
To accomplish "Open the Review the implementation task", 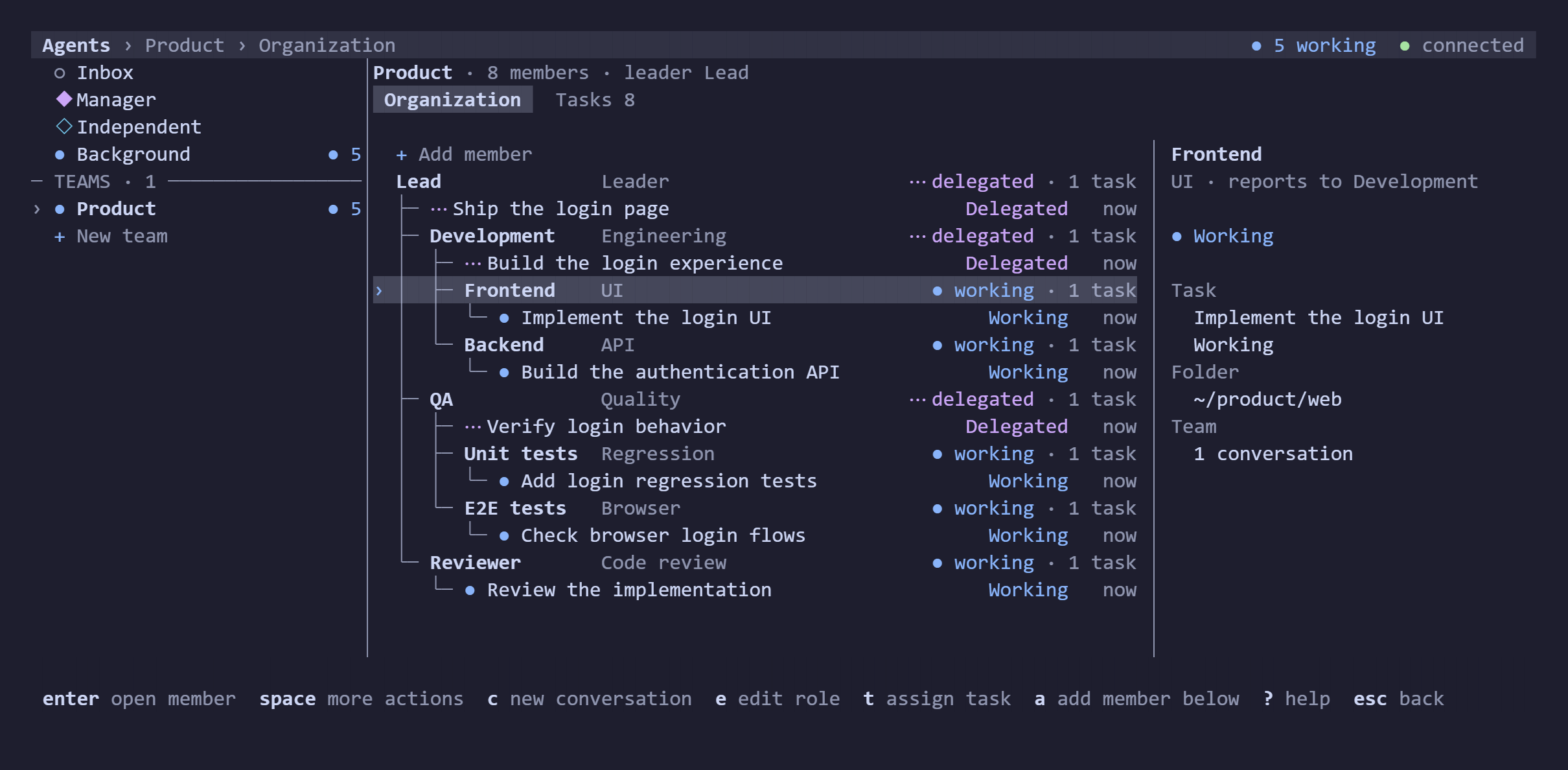I will click(x=755, y=590).
